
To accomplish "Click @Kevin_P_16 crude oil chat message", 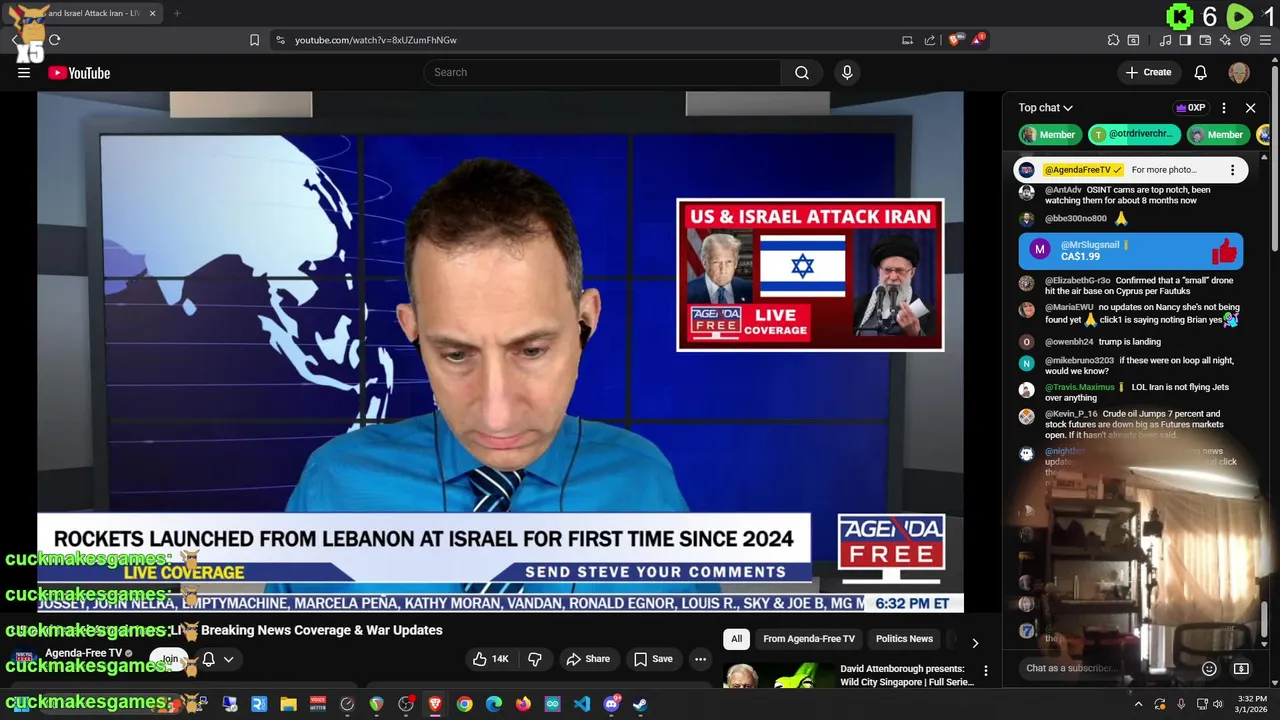I will click(x=1130, y=424).
